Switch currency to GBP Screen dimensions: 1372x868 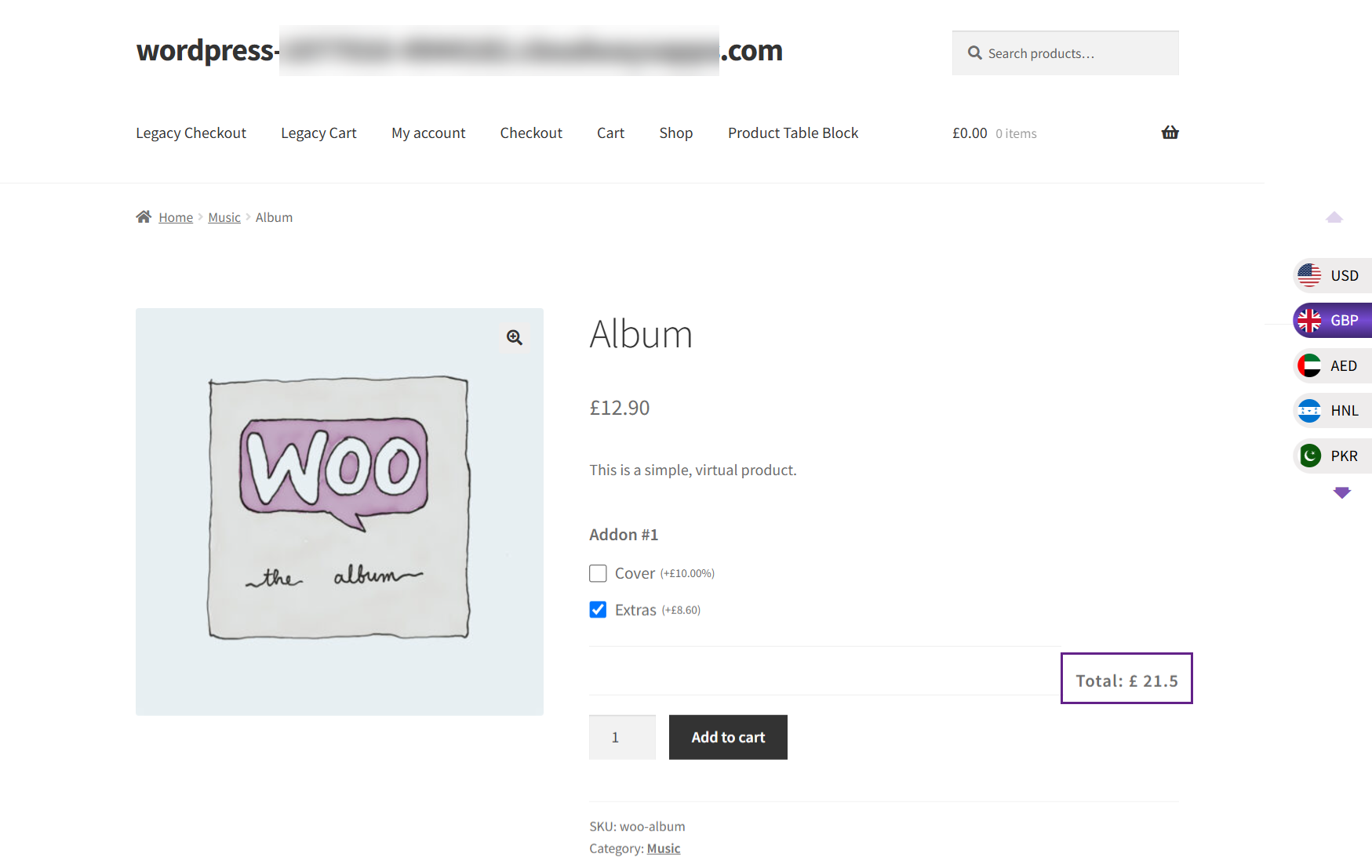pos(1332,320)
